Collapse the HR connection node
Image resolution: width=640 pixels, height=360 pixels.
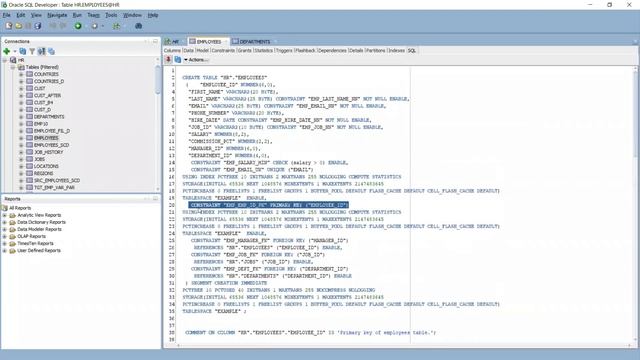point(5,60)
